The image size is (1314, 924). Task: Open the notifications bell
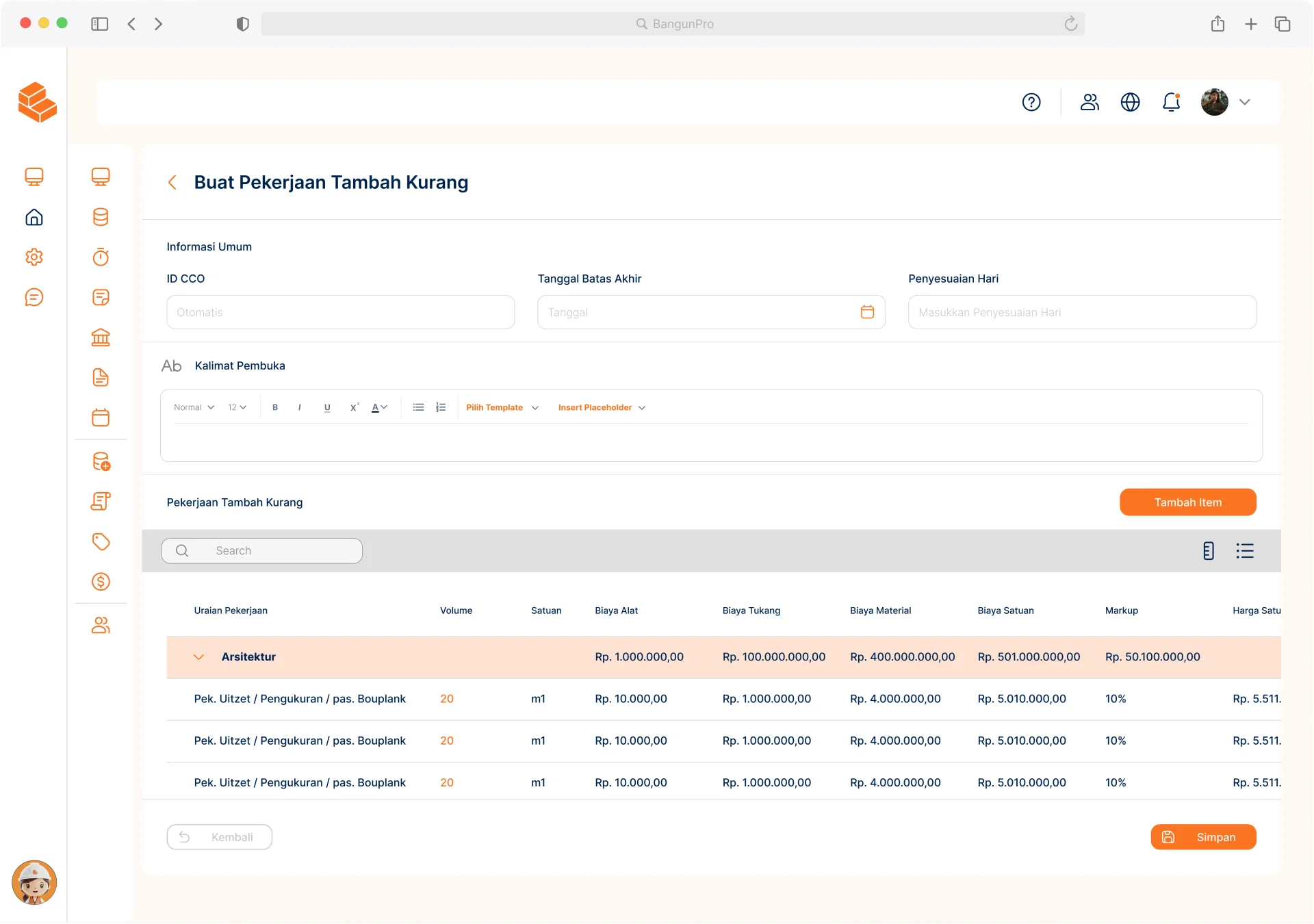click(1171, 102)
